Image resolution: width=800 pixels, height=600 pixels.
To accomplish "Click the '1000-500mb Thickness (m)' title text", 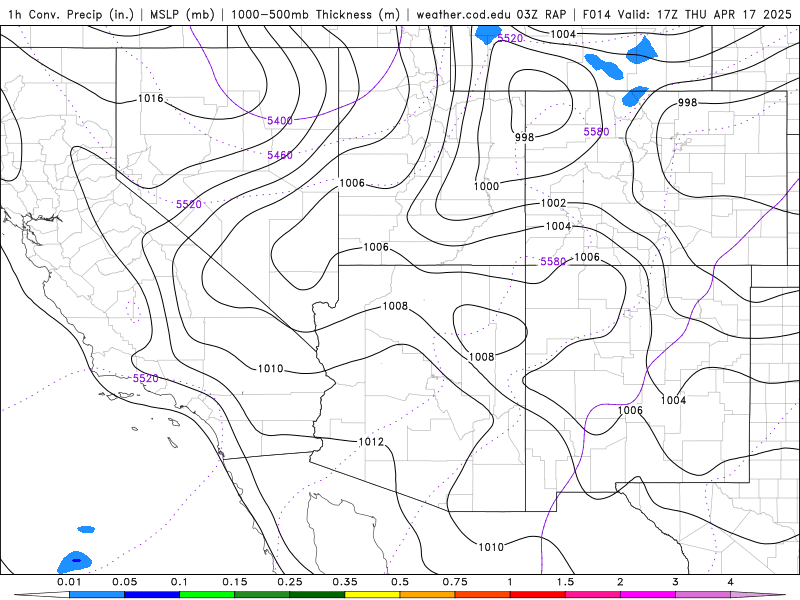I will tap(315, 14).
